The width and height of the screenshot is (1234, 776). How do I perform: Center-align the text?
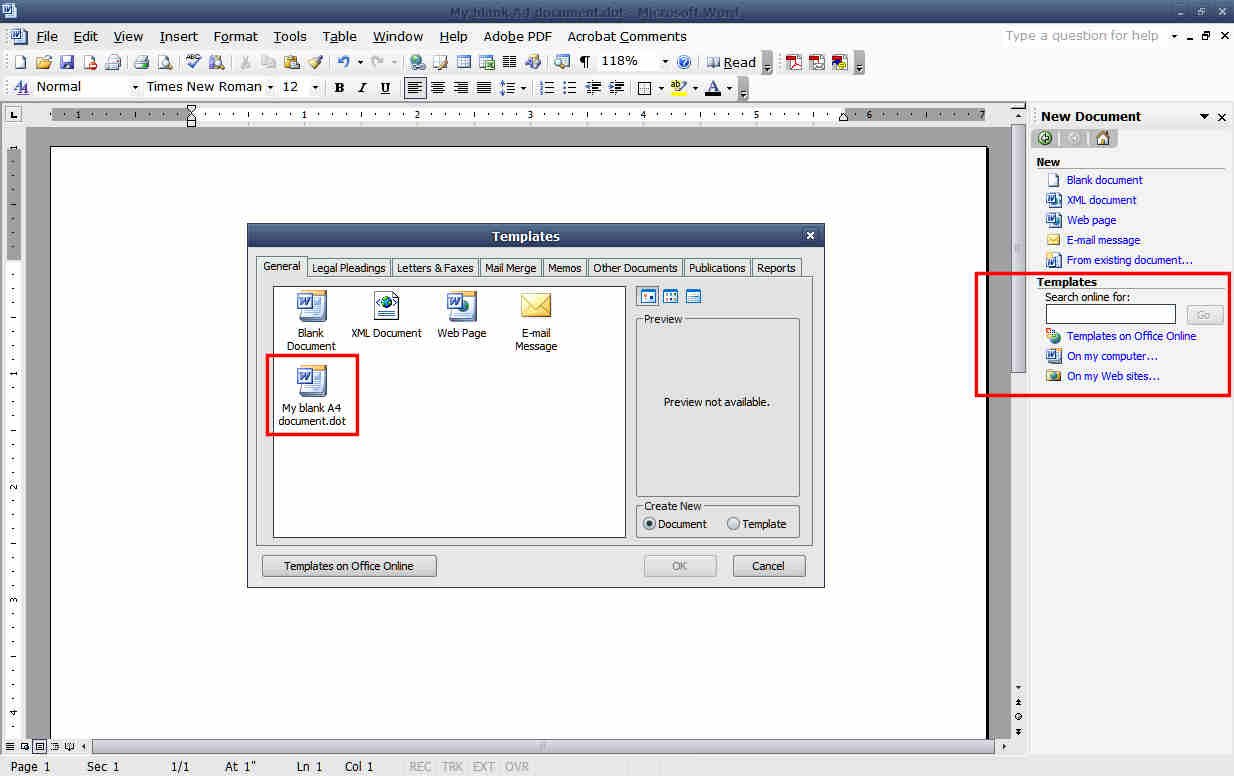(x=438, y=88)
